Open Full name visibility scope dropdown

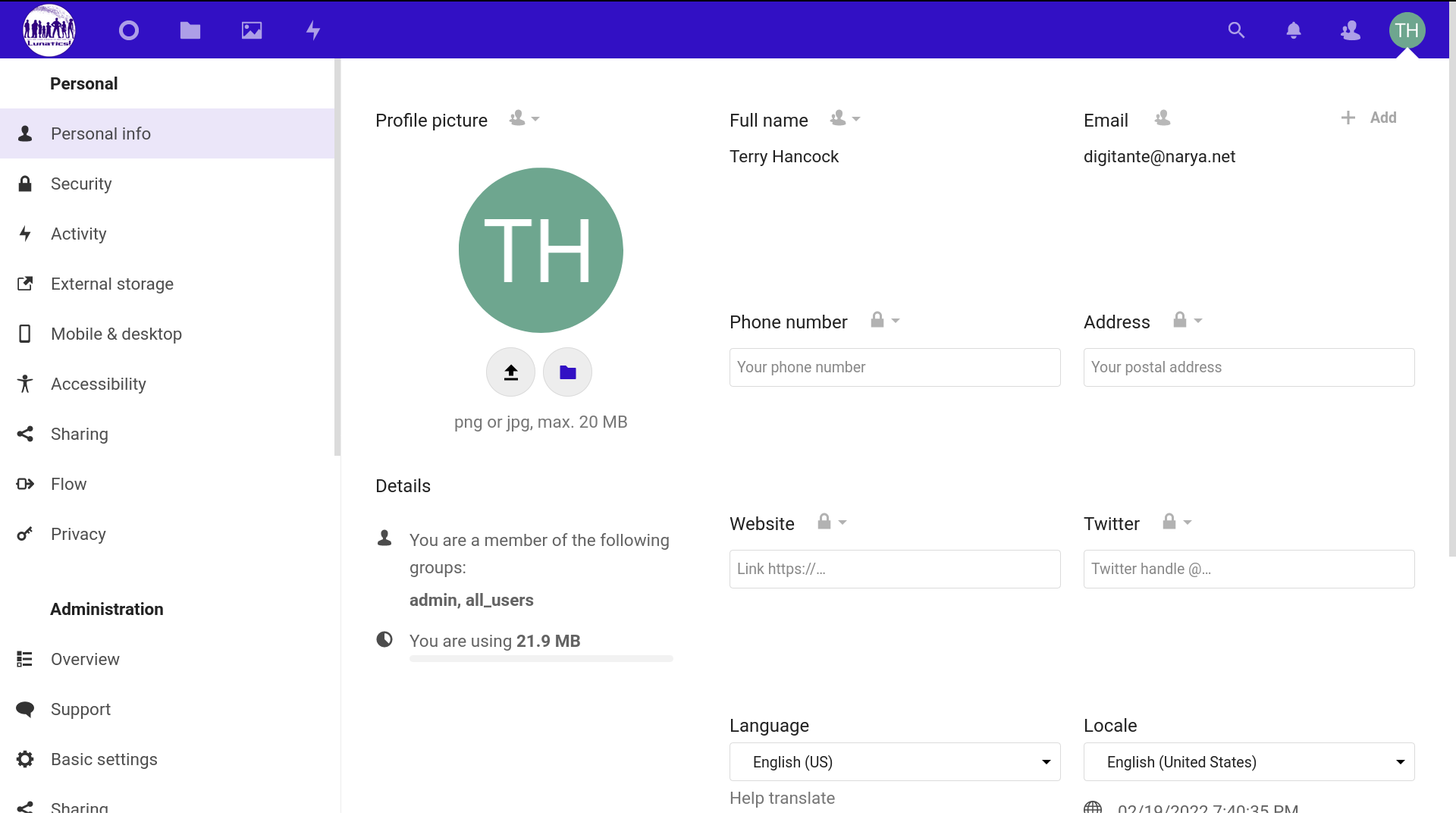(x=845, y=119)
